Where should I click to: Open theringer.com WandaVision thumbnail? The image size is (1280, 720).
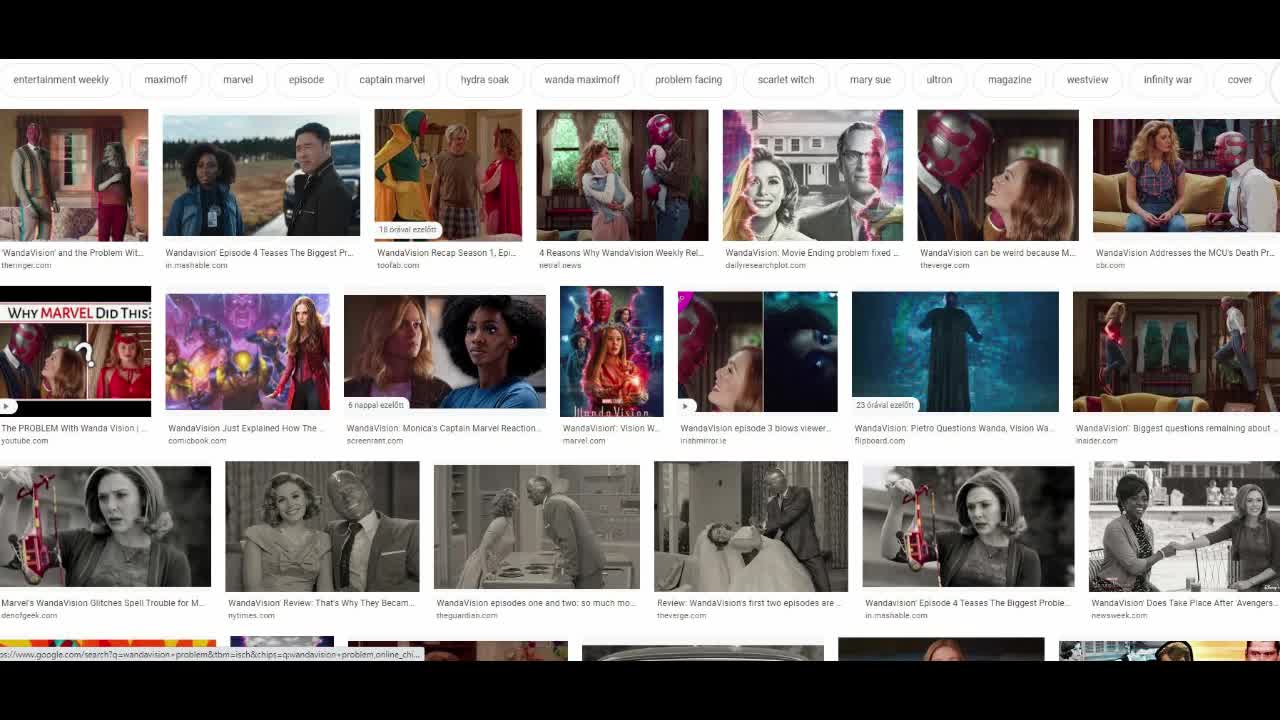(x=74, y=175)
